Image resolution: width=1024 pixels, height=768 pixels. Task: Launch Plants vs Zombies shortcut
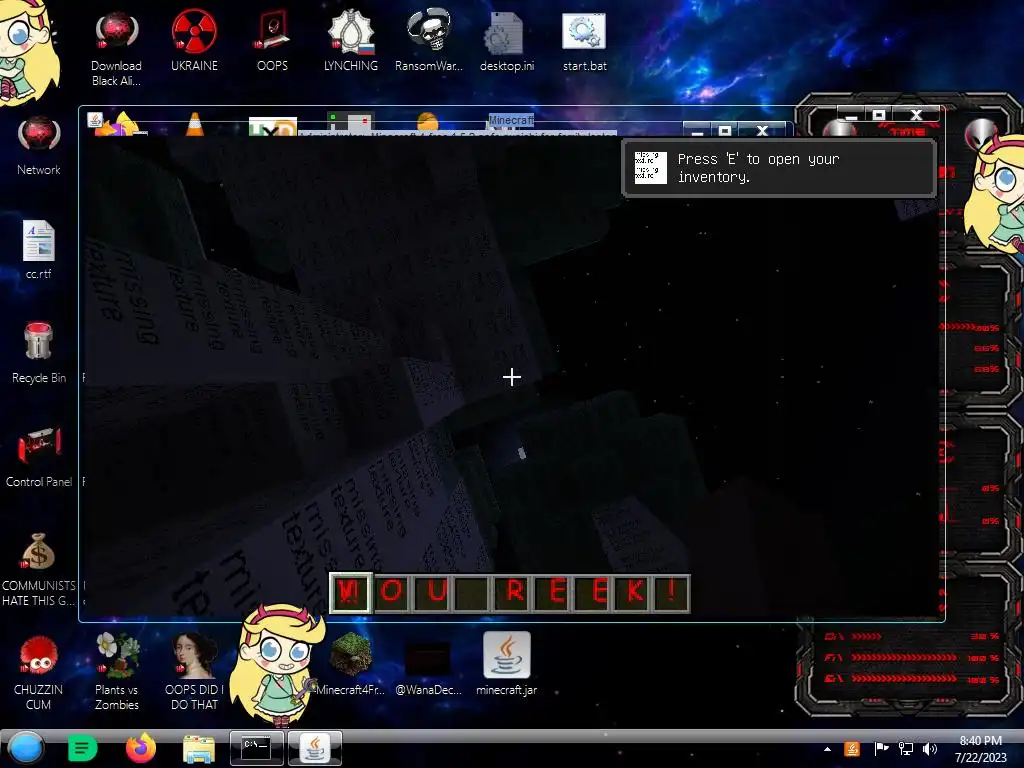117,673
